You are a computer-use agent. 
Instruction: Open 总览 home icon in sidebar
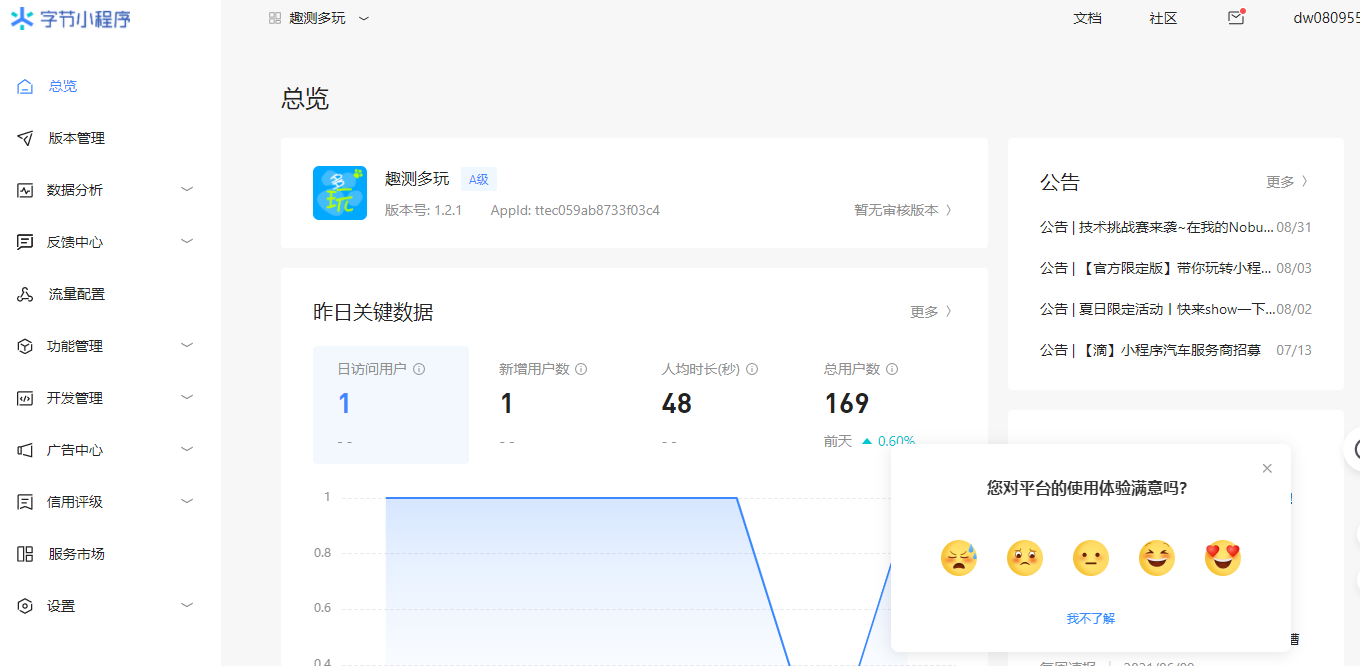click(26, 86)
